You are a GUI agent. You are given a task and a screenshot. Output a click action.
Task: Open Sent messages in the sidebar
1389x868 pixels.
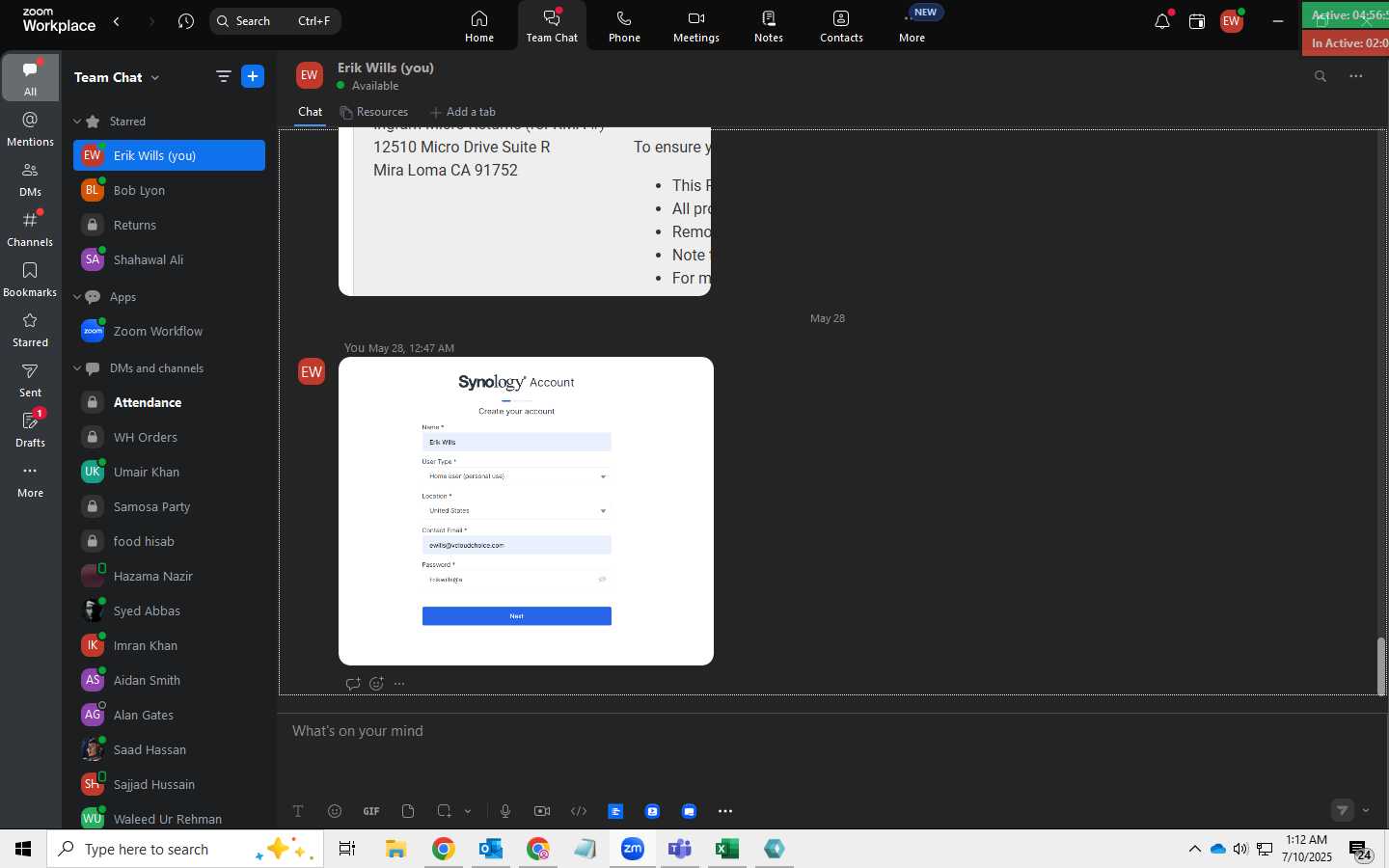31,379
